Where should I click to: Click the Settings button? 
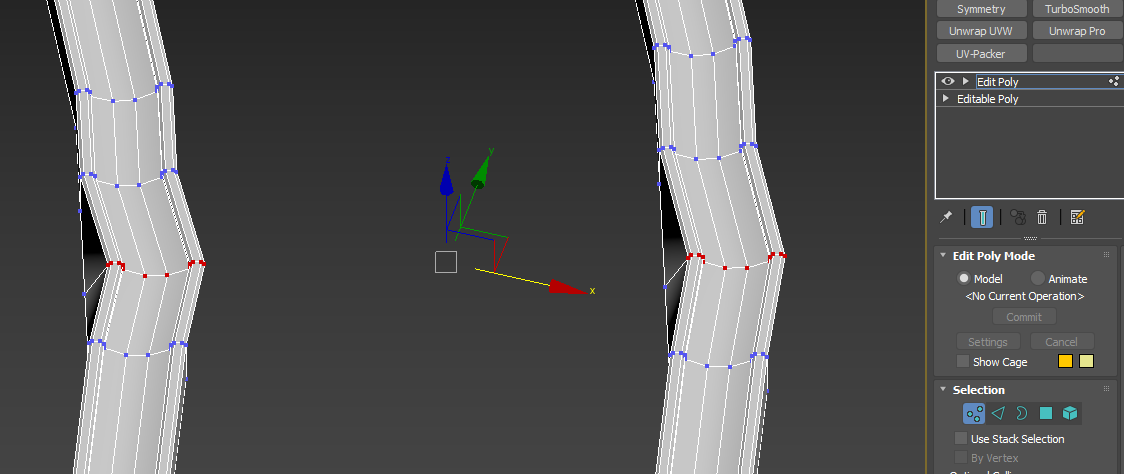click(988, 341)
